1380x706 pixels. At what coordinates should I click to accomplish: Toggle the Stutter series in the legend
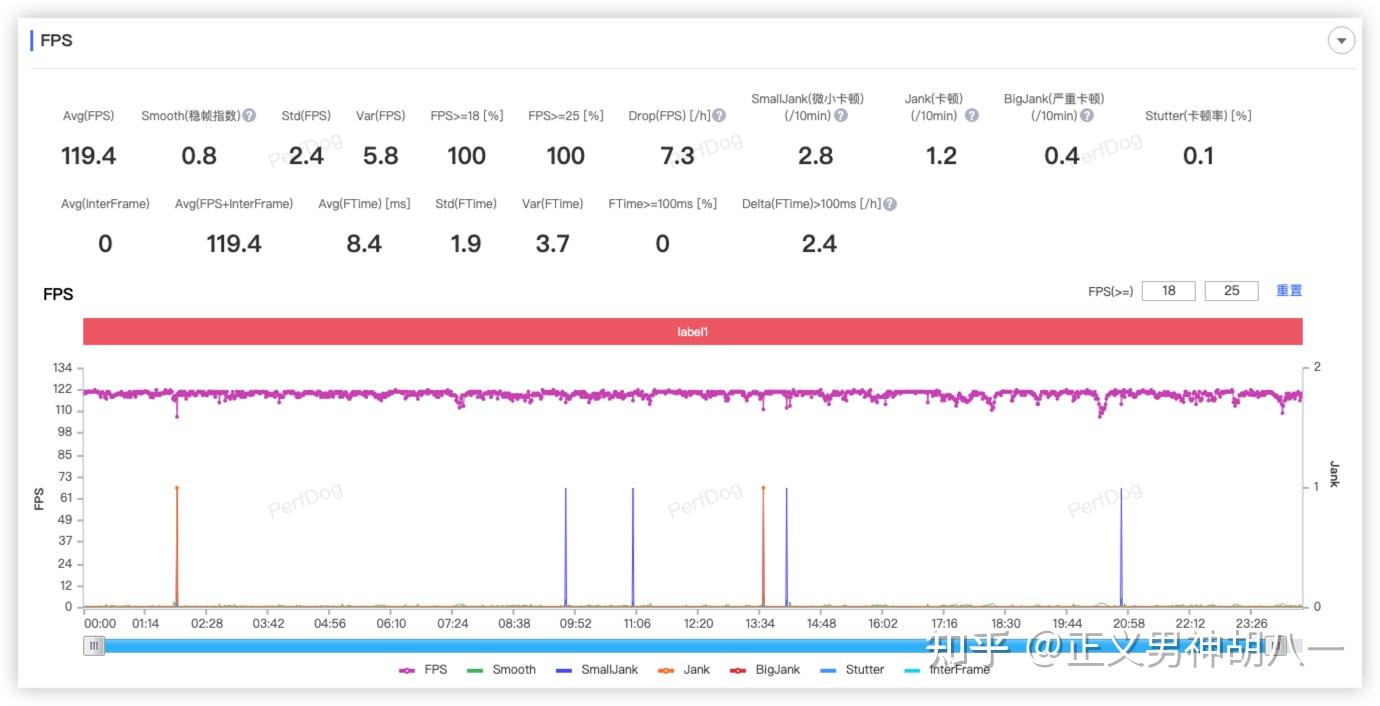(x=852, y=670)
